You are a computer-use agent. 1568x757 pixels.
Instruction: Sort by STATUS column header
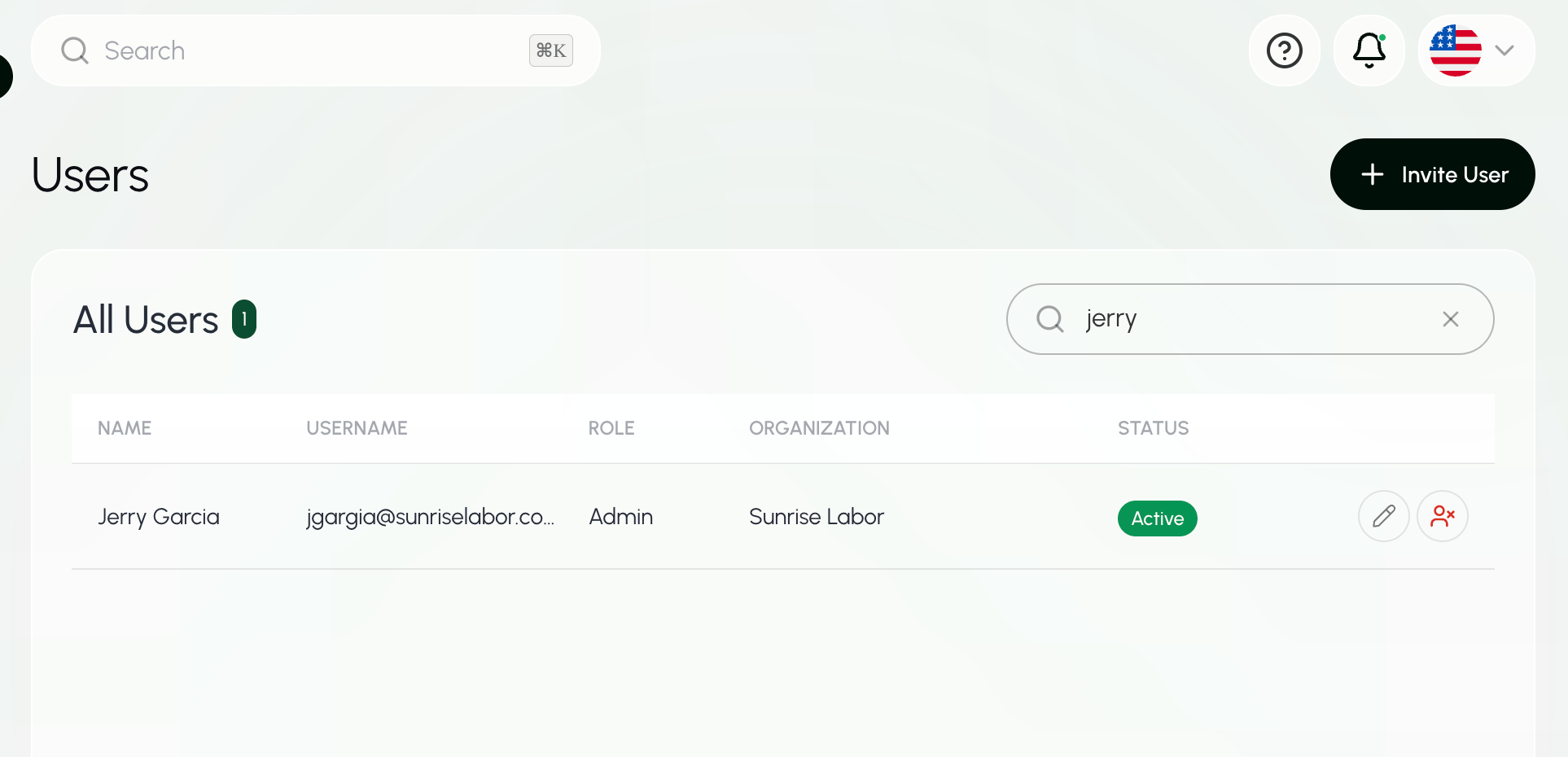tap(1153, 428)
